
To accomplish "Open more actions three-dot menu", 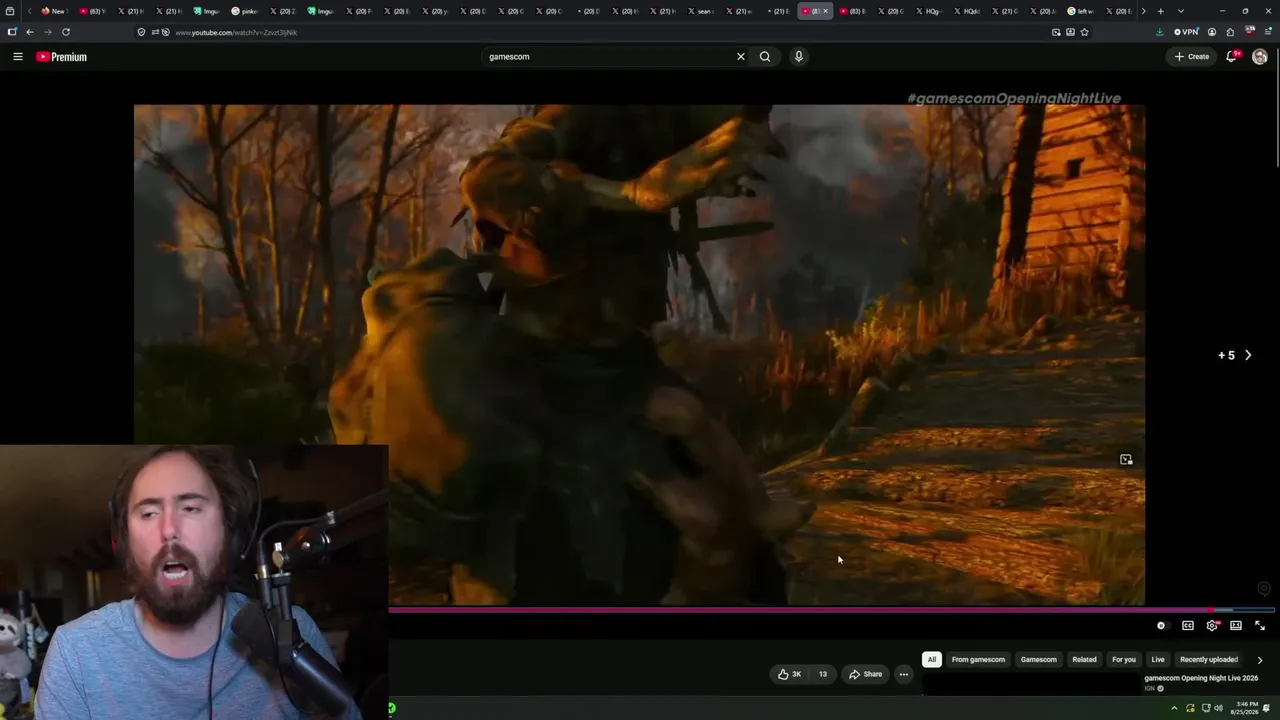I will pyautogui.click(x=904, y=674).
